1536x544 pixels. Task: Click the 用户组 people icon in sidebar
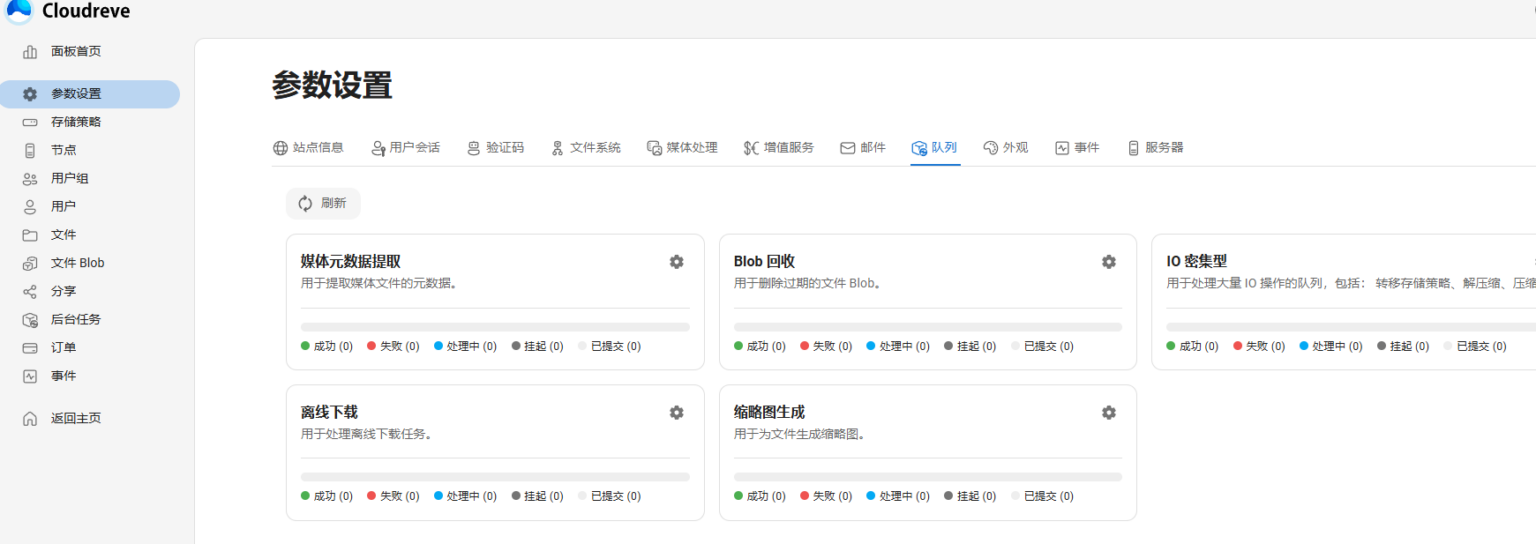click(30, 178)
